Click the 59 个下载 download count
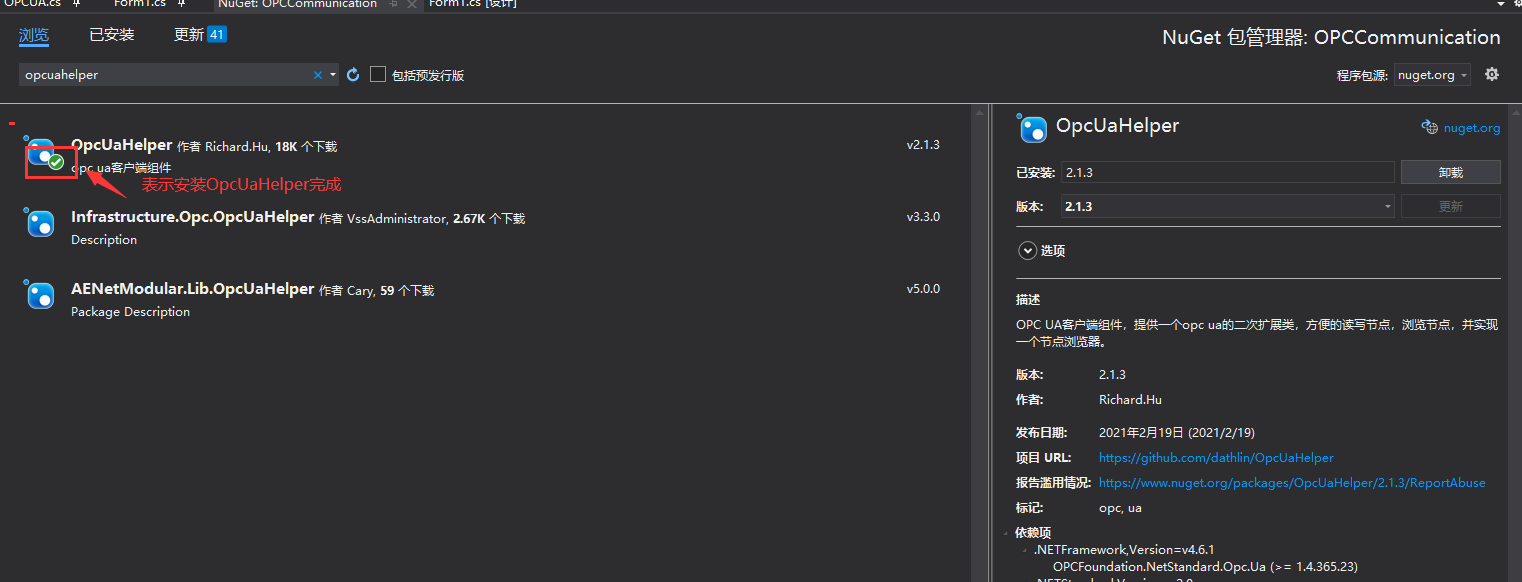 407,291
